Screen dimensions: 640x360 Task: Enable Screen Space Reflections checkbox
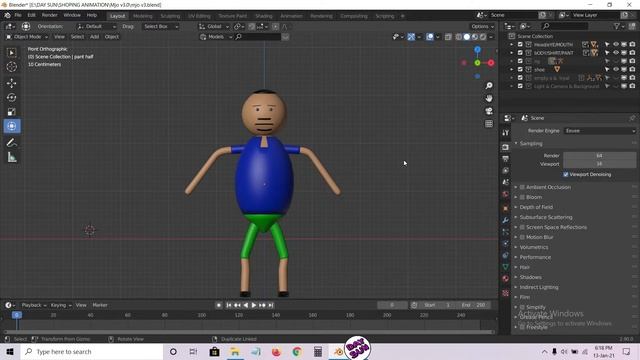coord(522,227)
